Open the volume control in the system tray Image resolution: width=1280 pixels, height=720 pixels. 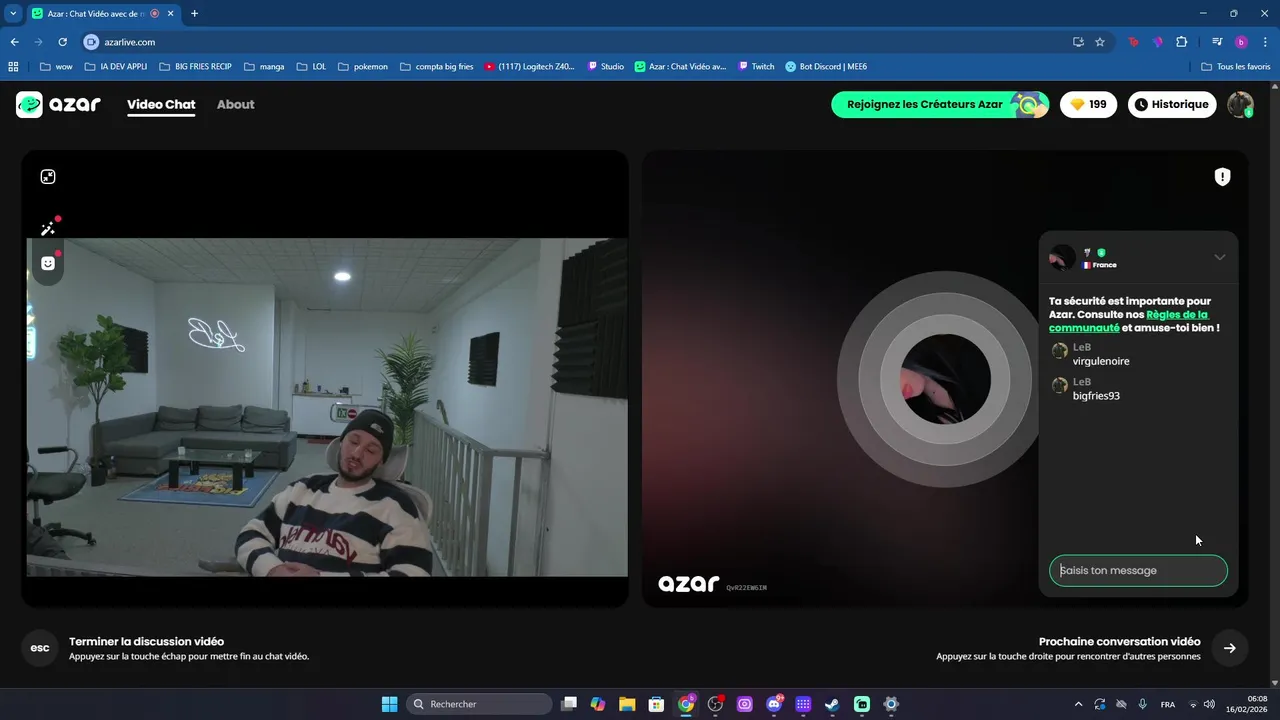pyautogui.click(x=1210, y=704)
